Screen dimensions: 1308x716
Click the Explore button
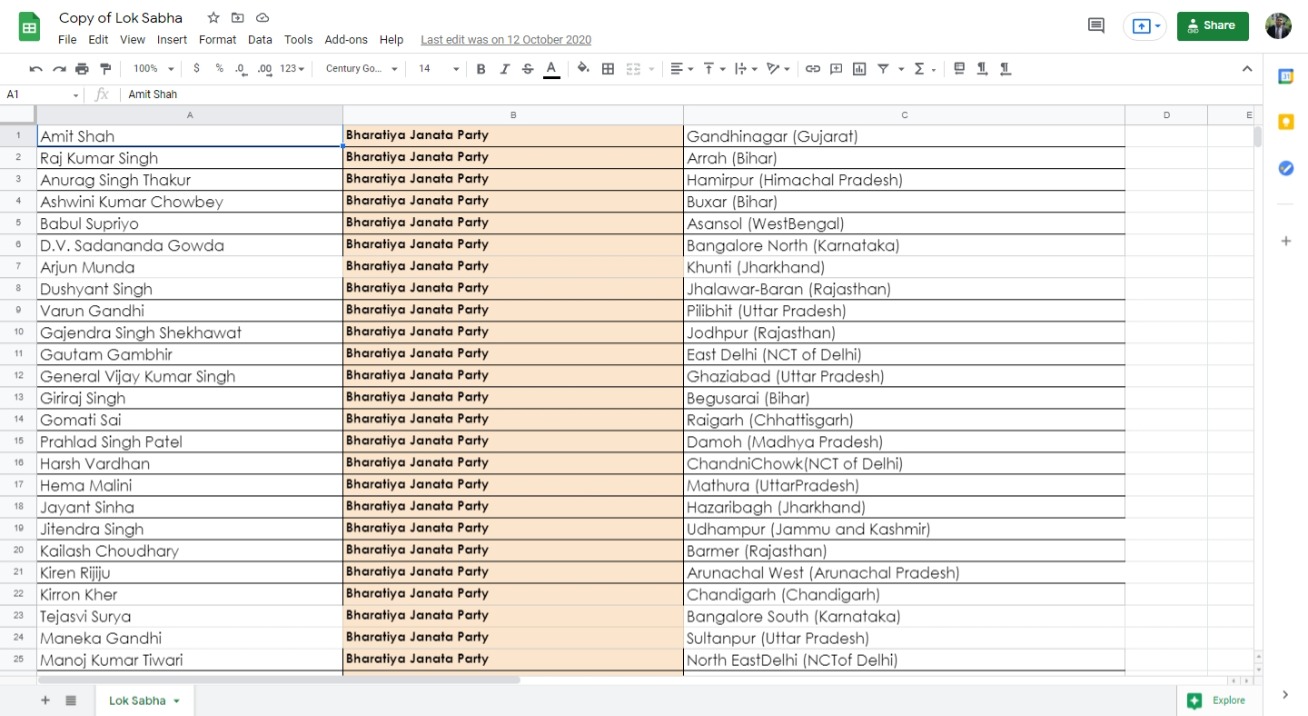tap(1217, 700)
